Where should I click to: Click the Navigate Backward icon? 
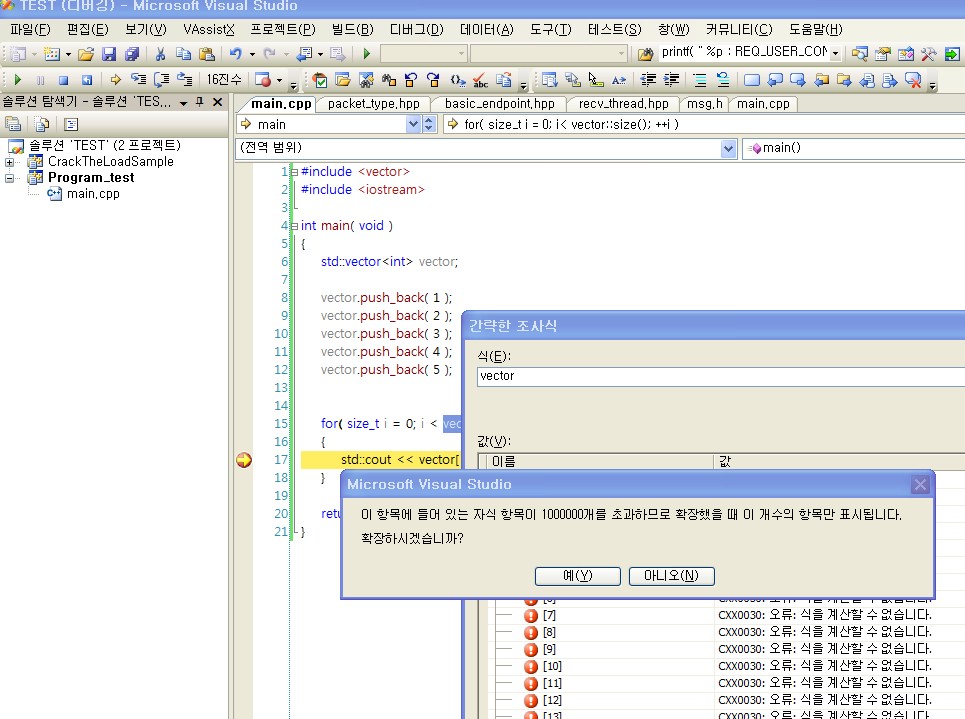[x=305, y=54]
